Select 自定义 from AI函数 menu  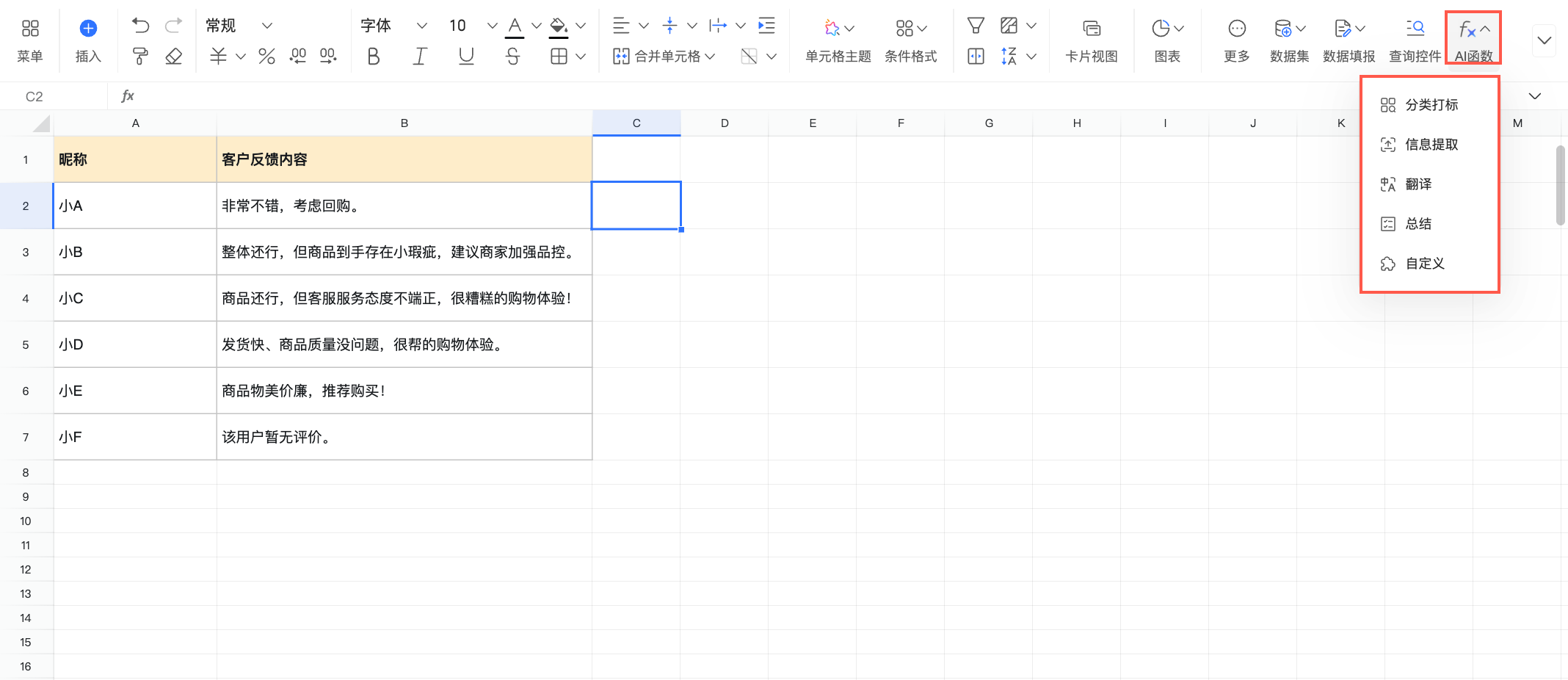coord(1429,264)
